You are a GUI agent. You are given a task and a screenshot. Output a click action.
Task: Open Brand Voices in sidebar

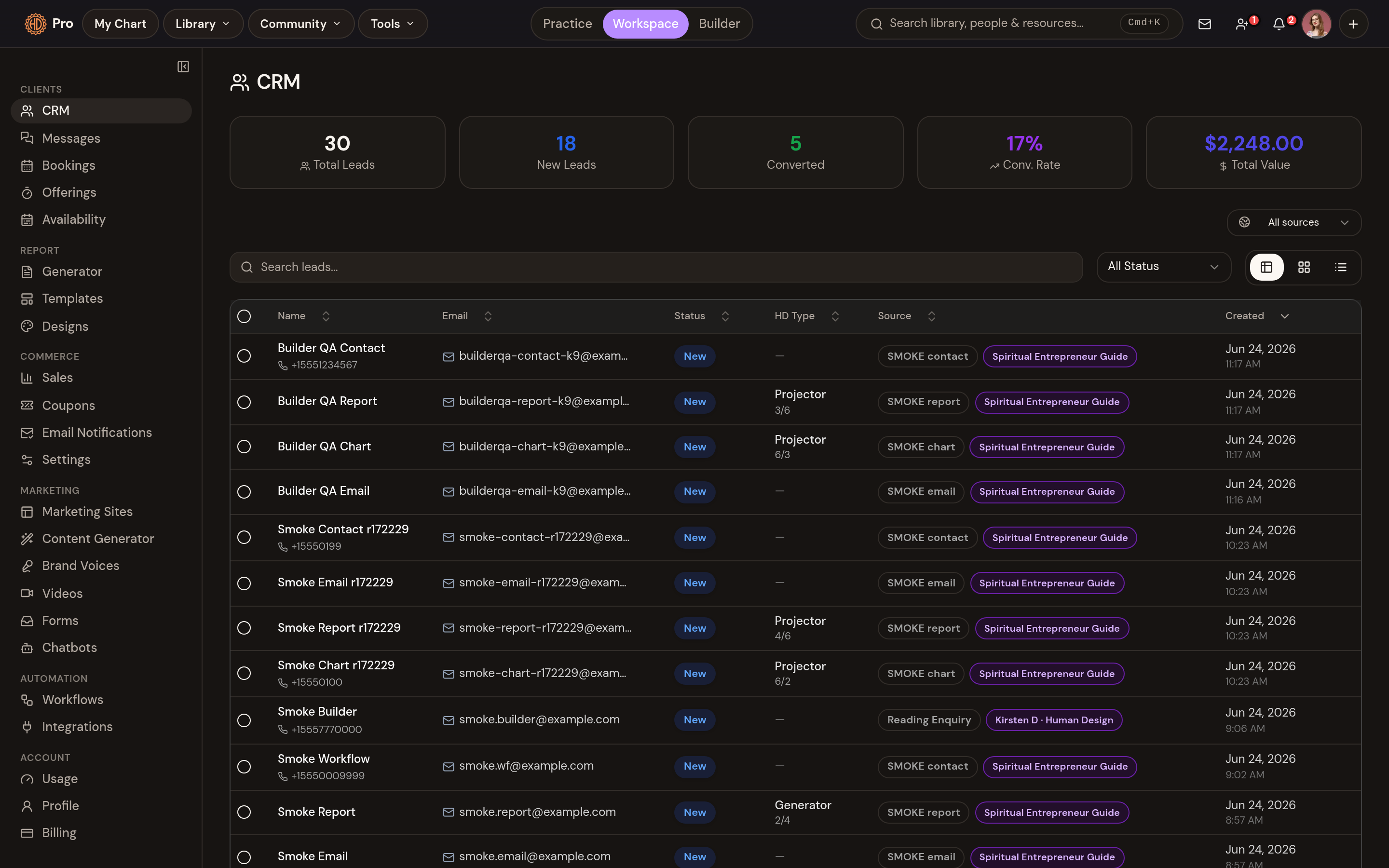pos(101,566)
